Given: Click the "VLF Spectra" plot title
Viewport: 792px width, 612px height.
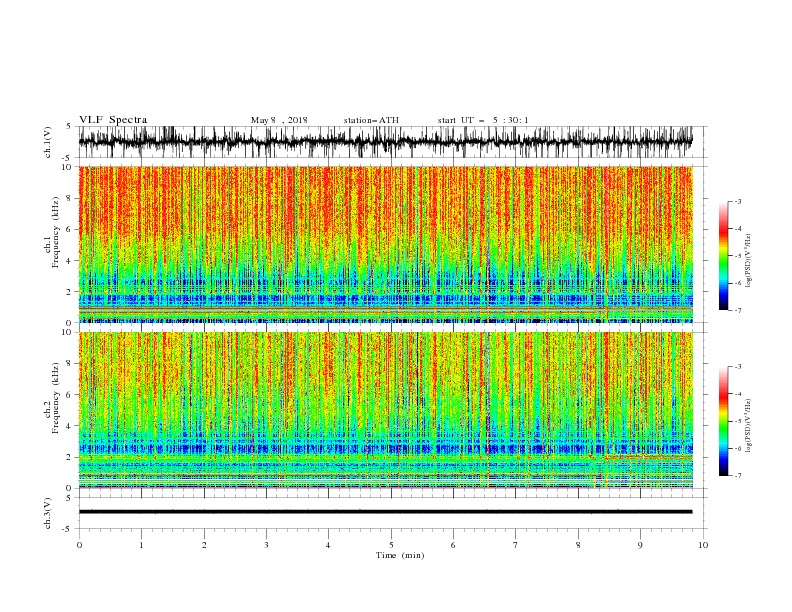Looking at the screenshot, I should click(x=113, y=120).
